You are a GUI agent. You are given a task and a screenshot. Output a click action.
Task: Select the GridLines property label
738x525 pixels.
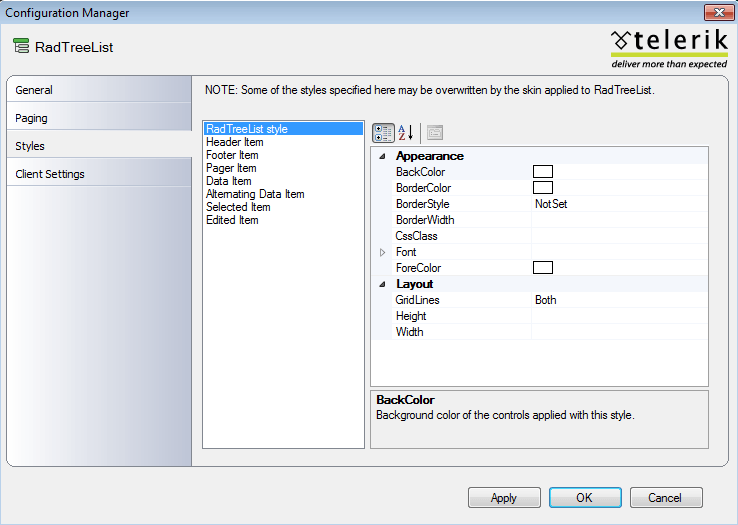click(x=417, y=300)
